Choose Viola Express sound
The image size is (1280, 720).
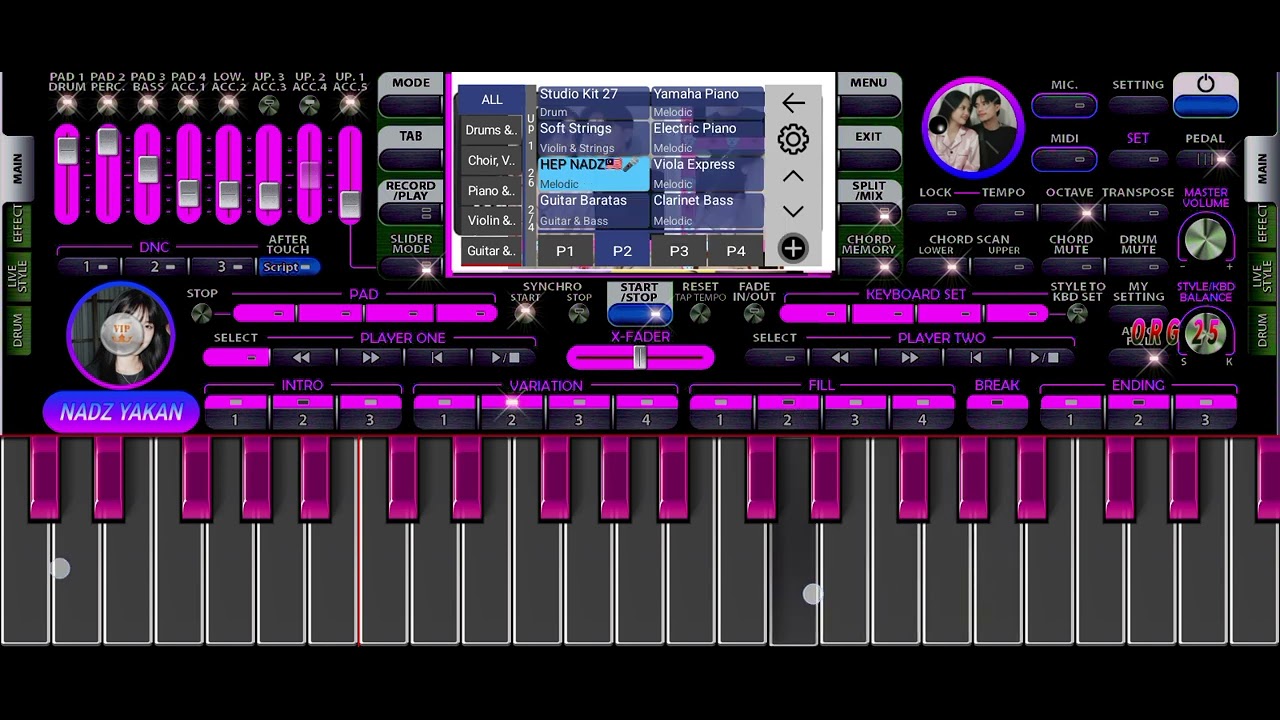pos(707,173)
